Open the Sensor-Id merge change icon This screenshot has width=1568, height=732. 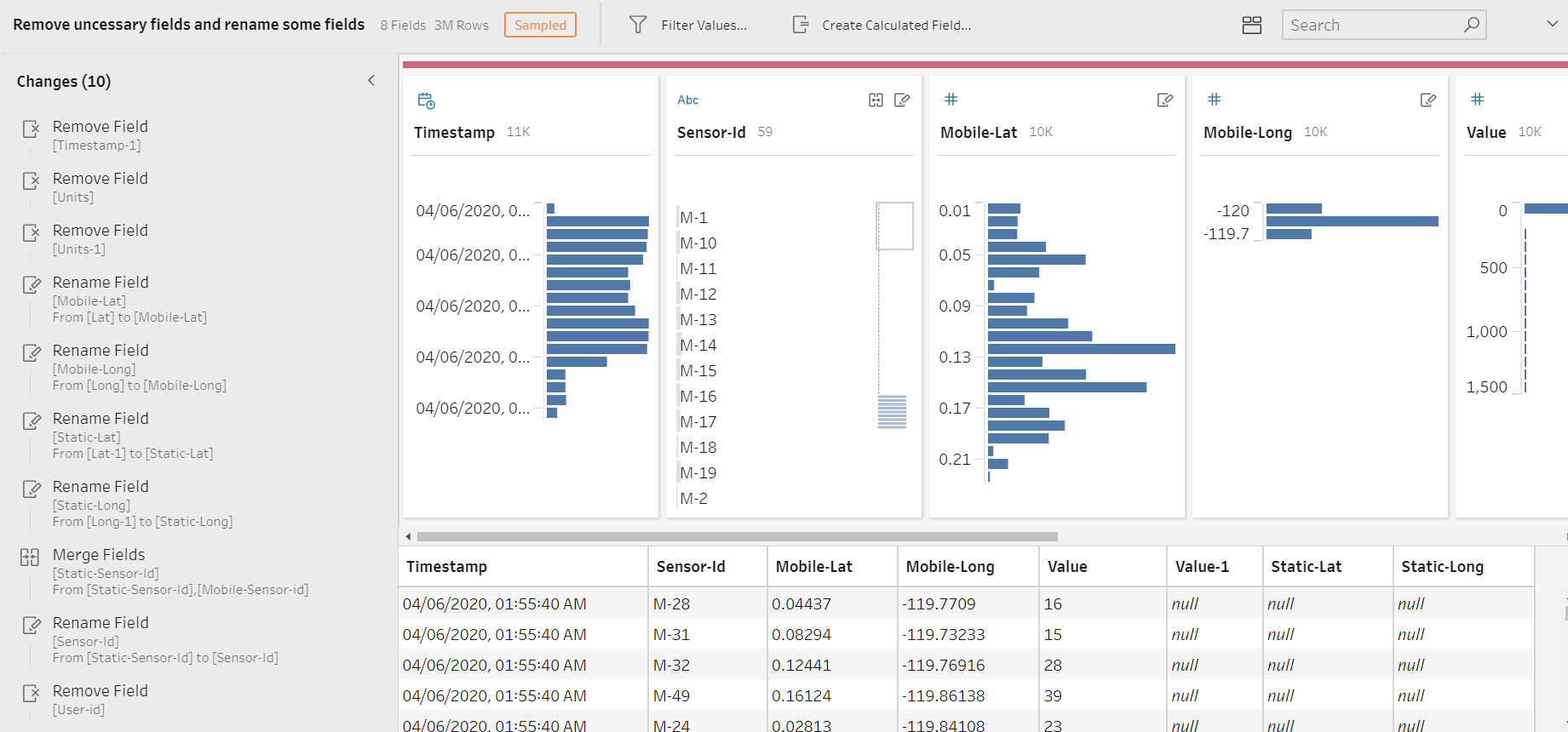876,100
